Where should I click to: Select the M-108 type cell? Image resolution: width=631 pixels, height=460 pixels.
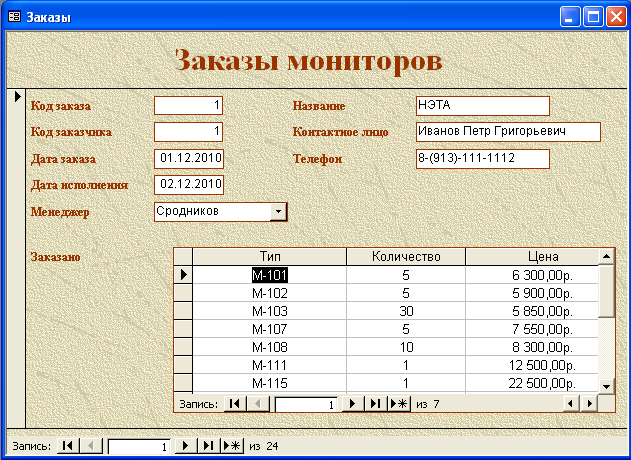point(270,347)
